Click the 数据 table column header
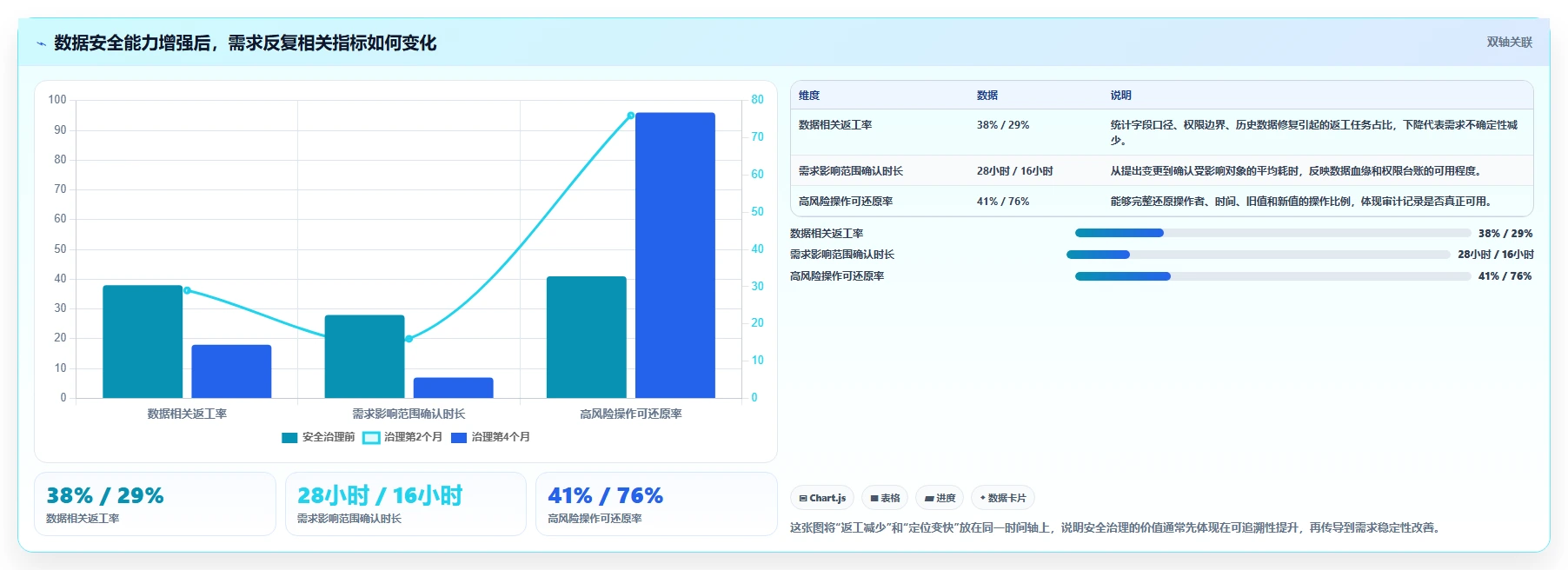Screen dimensions: 1568x570 point(987,96)
